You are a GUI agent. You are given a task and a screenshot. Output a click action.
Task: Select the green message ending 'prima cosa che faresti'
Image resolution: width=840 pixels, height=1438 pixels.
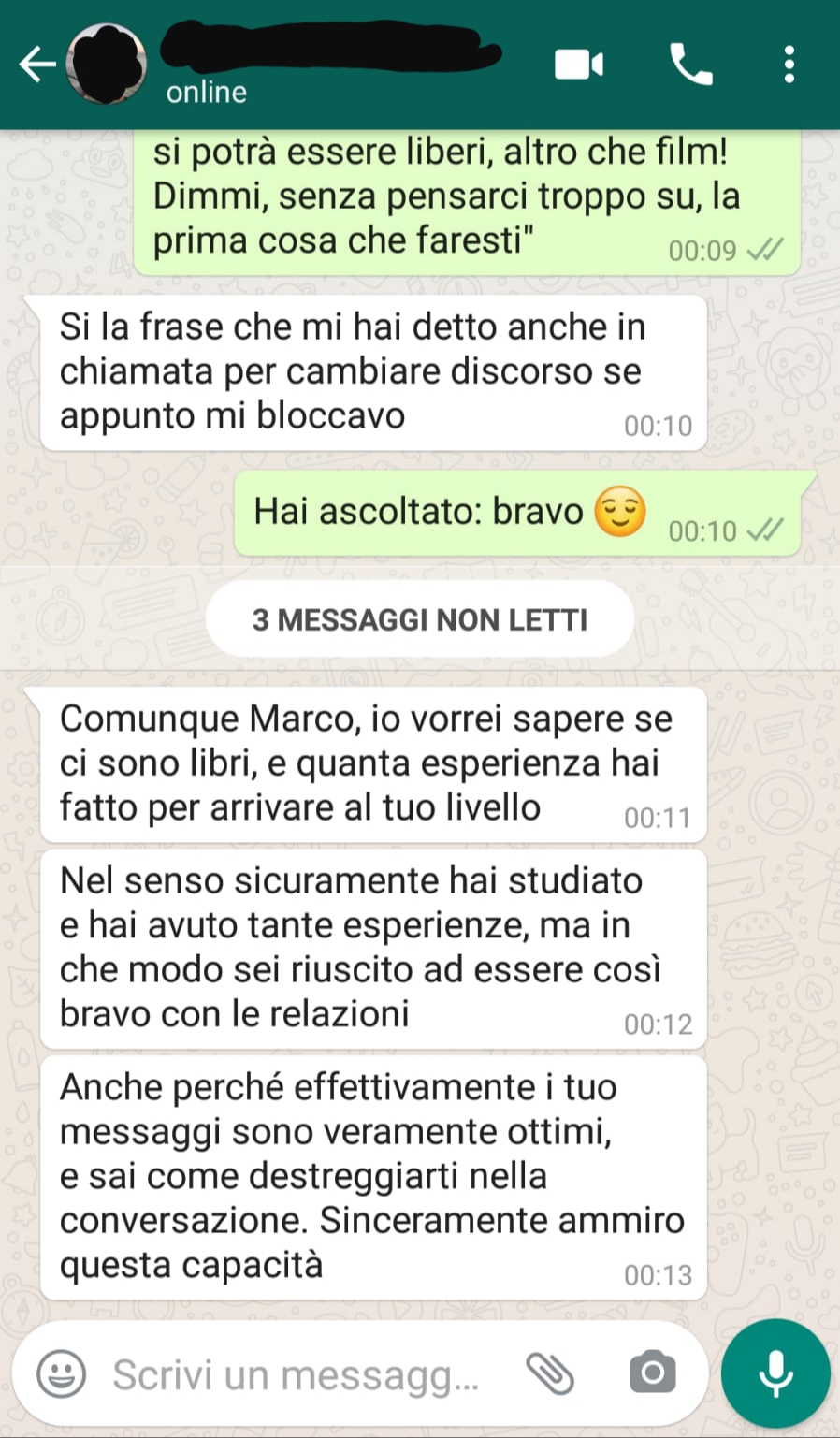point(467,201)
